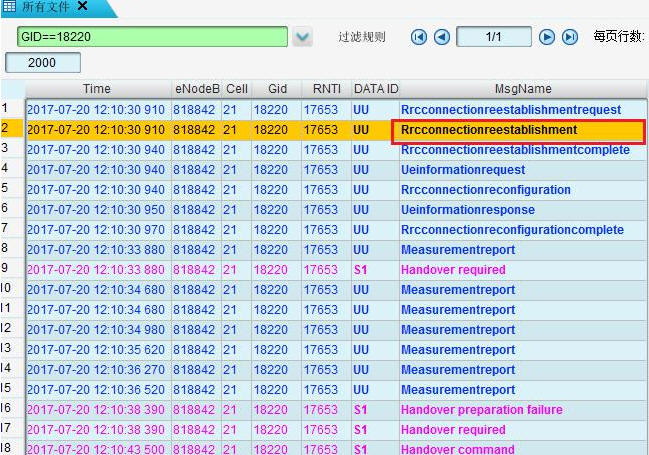Screen dimensions: 649x455
Task: Select the Ueinformationresponse message row
Action: (x=467, y=209)
